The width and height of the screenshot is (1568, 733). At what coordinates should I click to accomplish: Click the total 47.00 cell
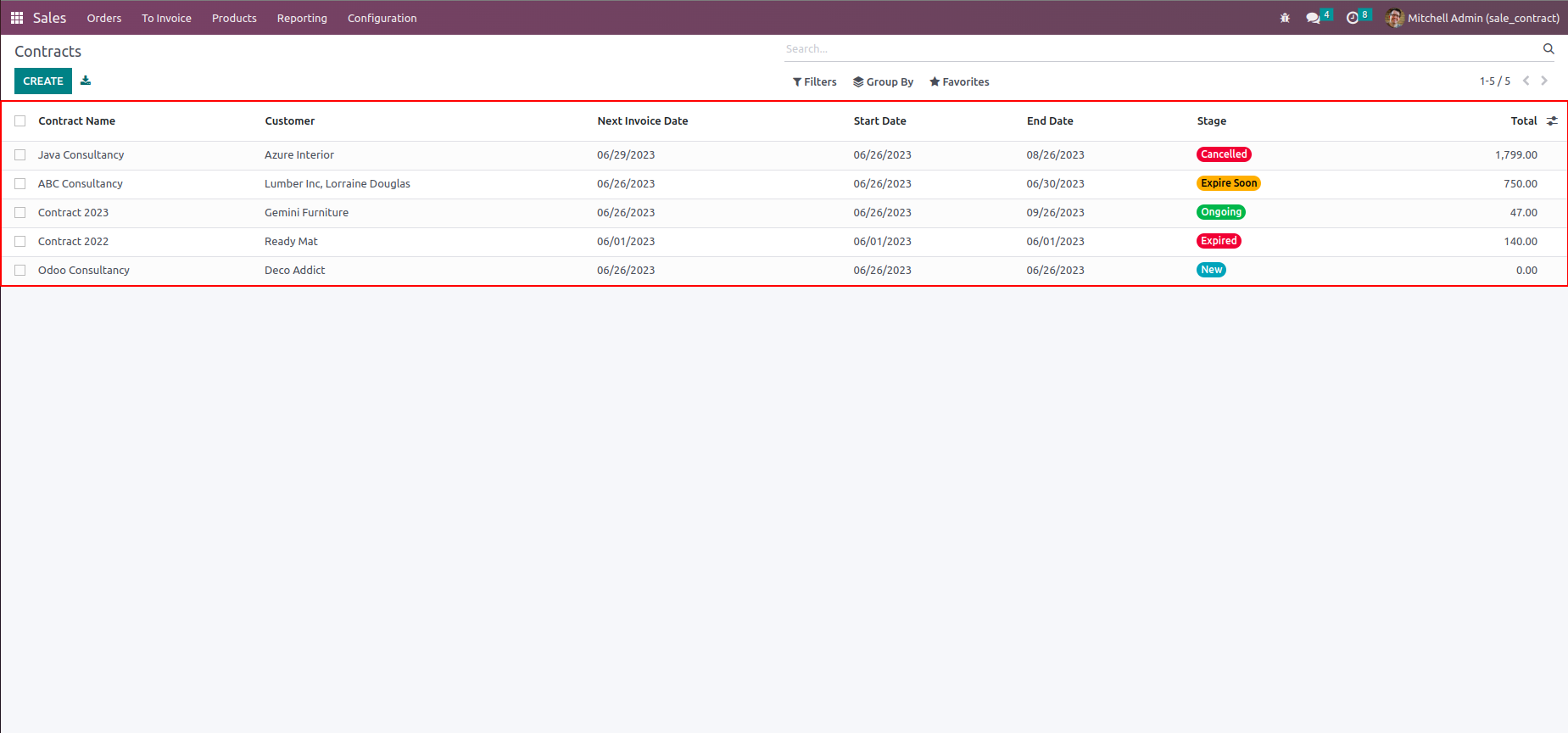(x=1524, y=213)
